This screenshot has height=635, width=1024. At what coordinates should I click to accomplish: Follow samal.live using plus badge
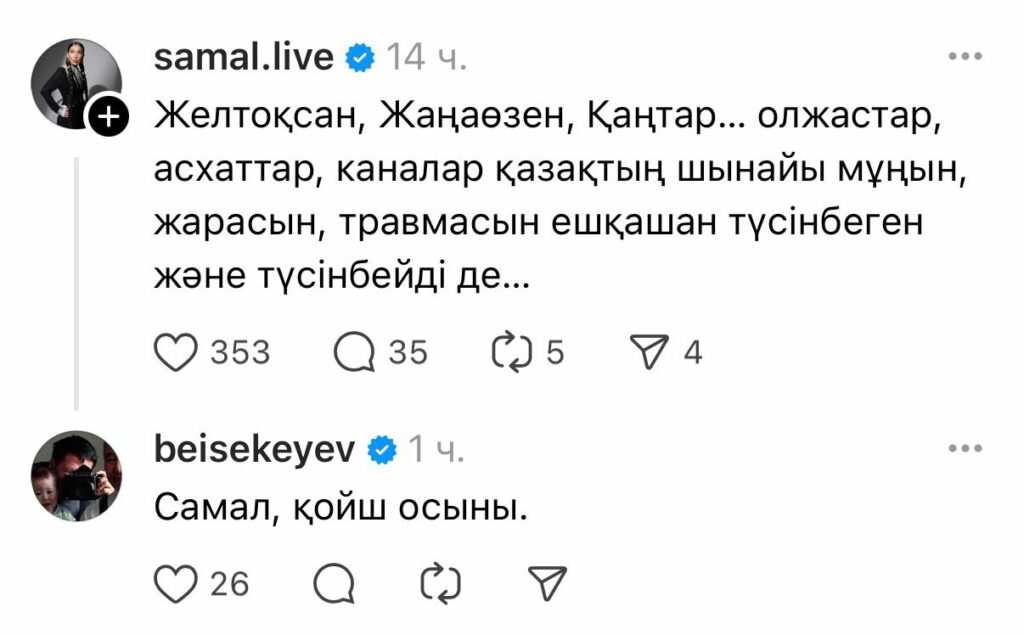[x=107, y=117]
